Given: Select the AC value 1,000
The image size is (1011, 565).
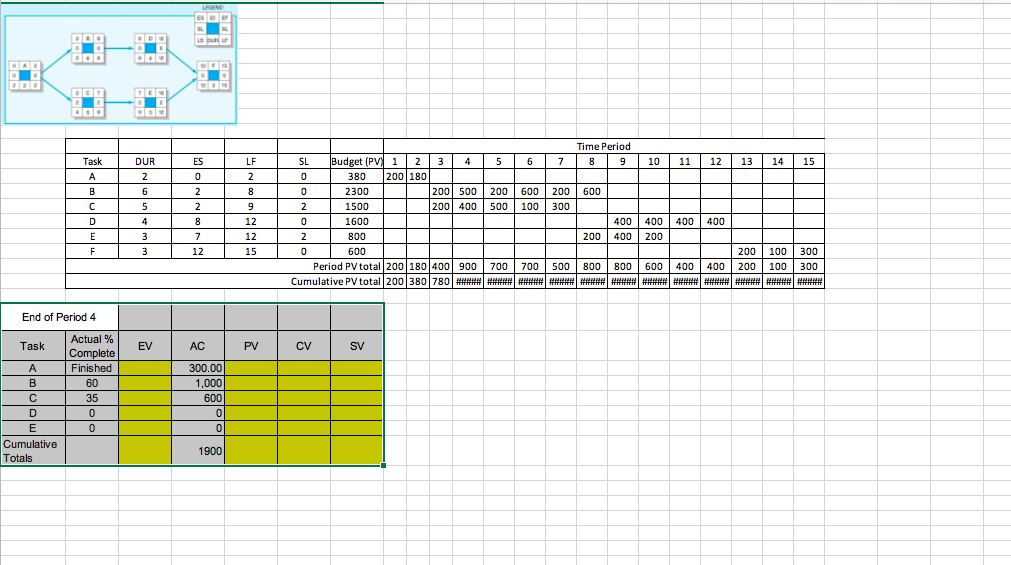Looking at the screenshot, I should [x=198, y=383].
